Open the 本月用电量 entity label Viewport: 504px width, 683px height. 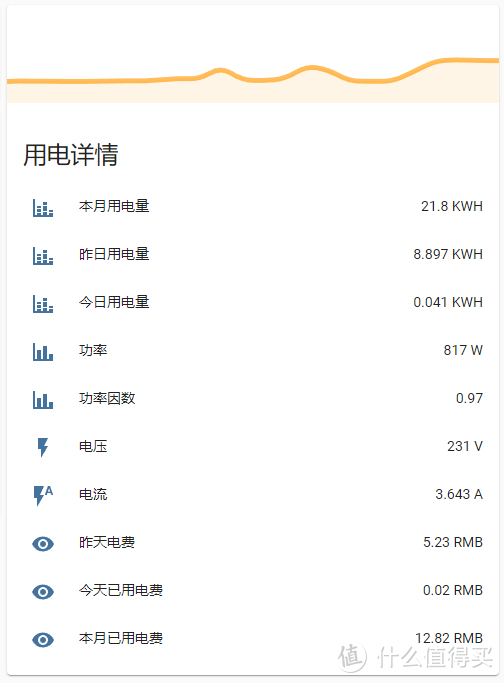114,206
